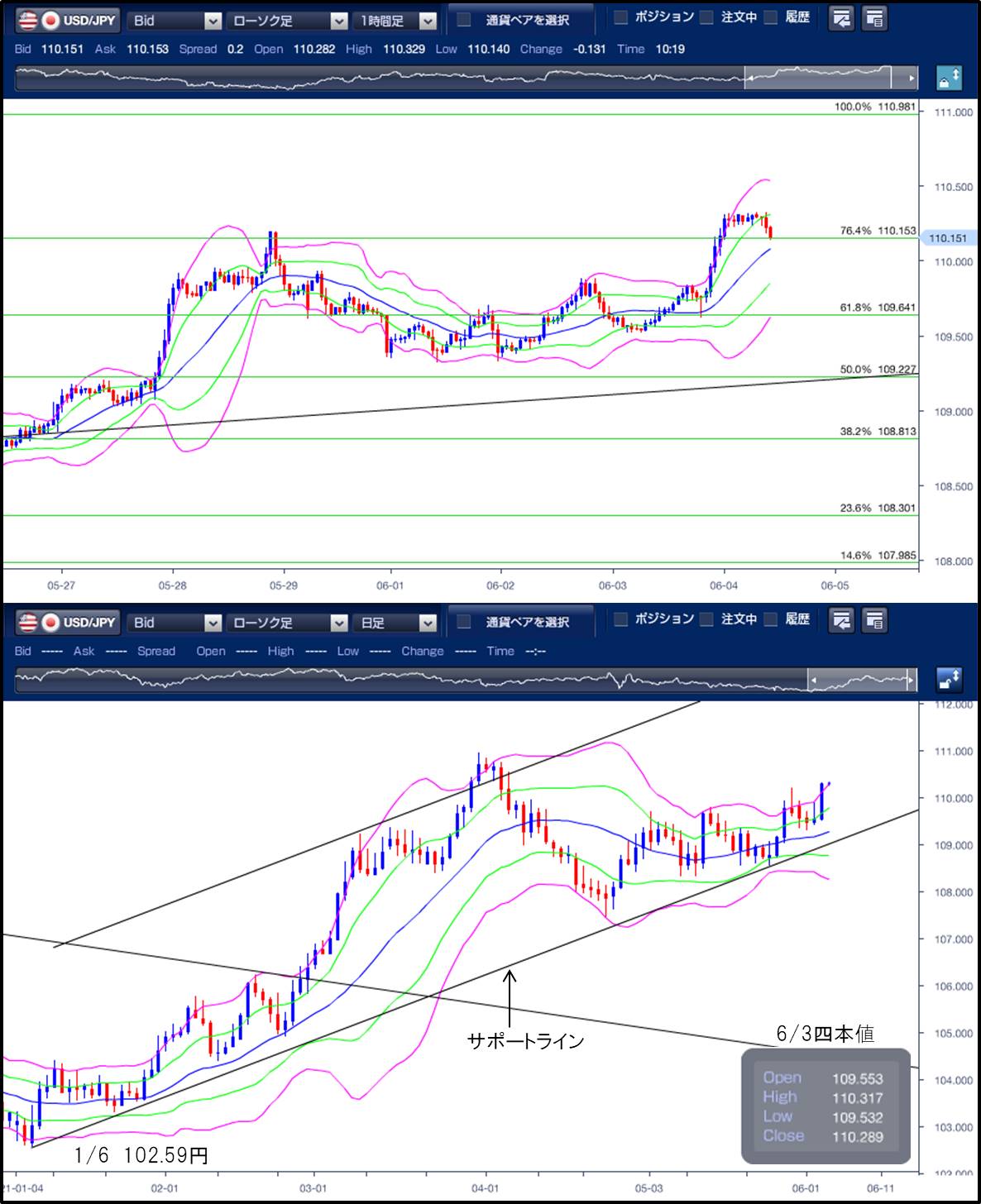Click the icon right of the bottom chart navigator

tap(948, 681)
